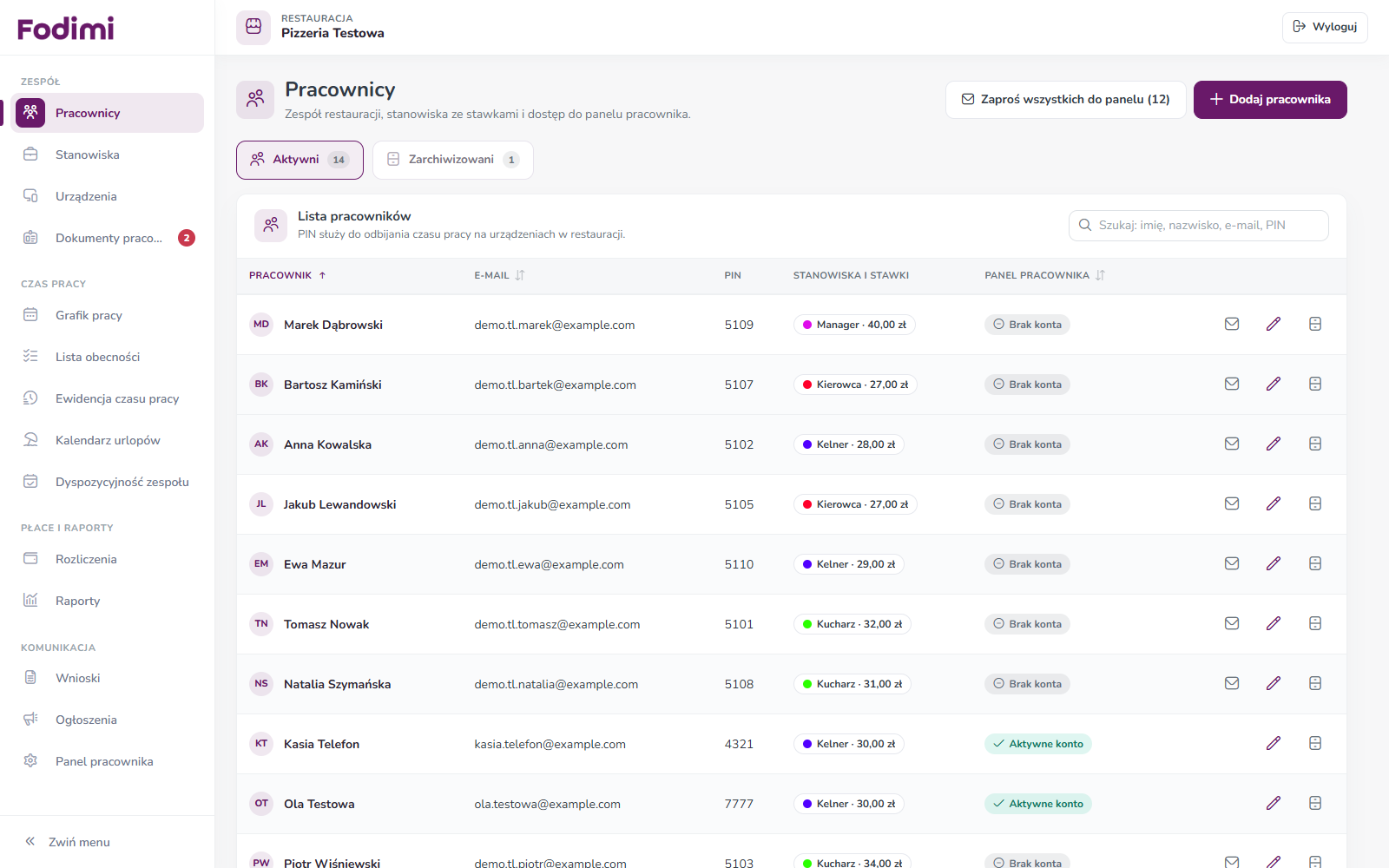This screenshot has height=868, width=1389.
Task: Open Raporty from the sidebar
Action: (108, 601)
